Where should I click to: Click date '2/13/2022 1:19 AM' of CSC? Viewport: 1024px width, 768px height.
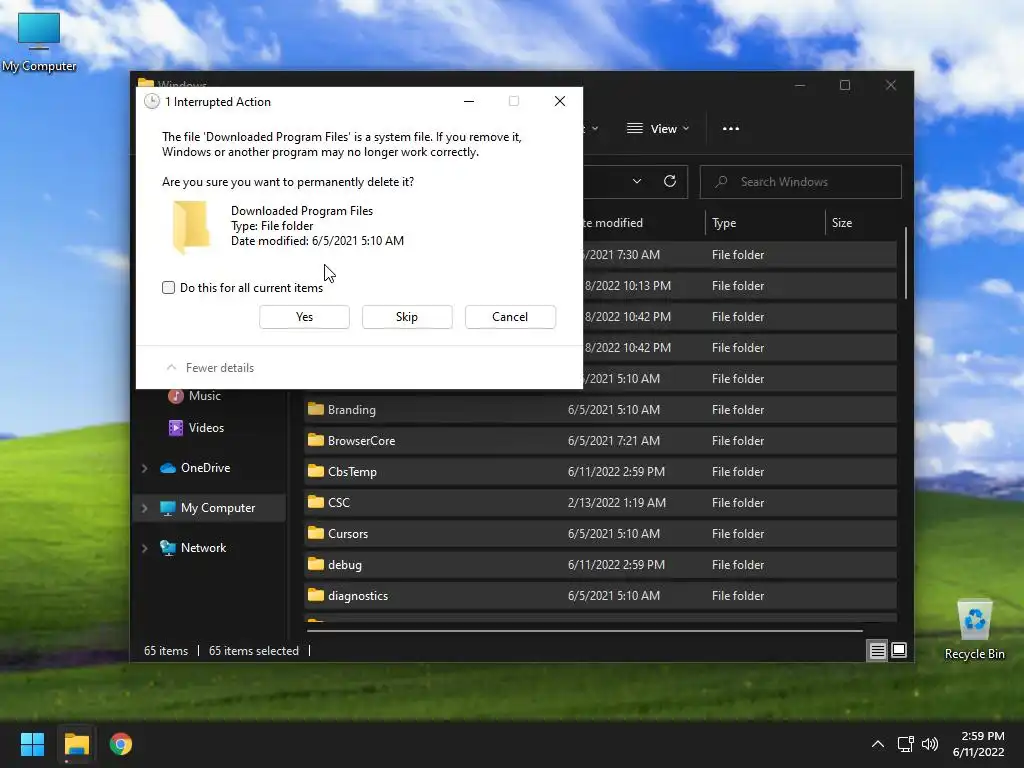click(x=616, y=503)
